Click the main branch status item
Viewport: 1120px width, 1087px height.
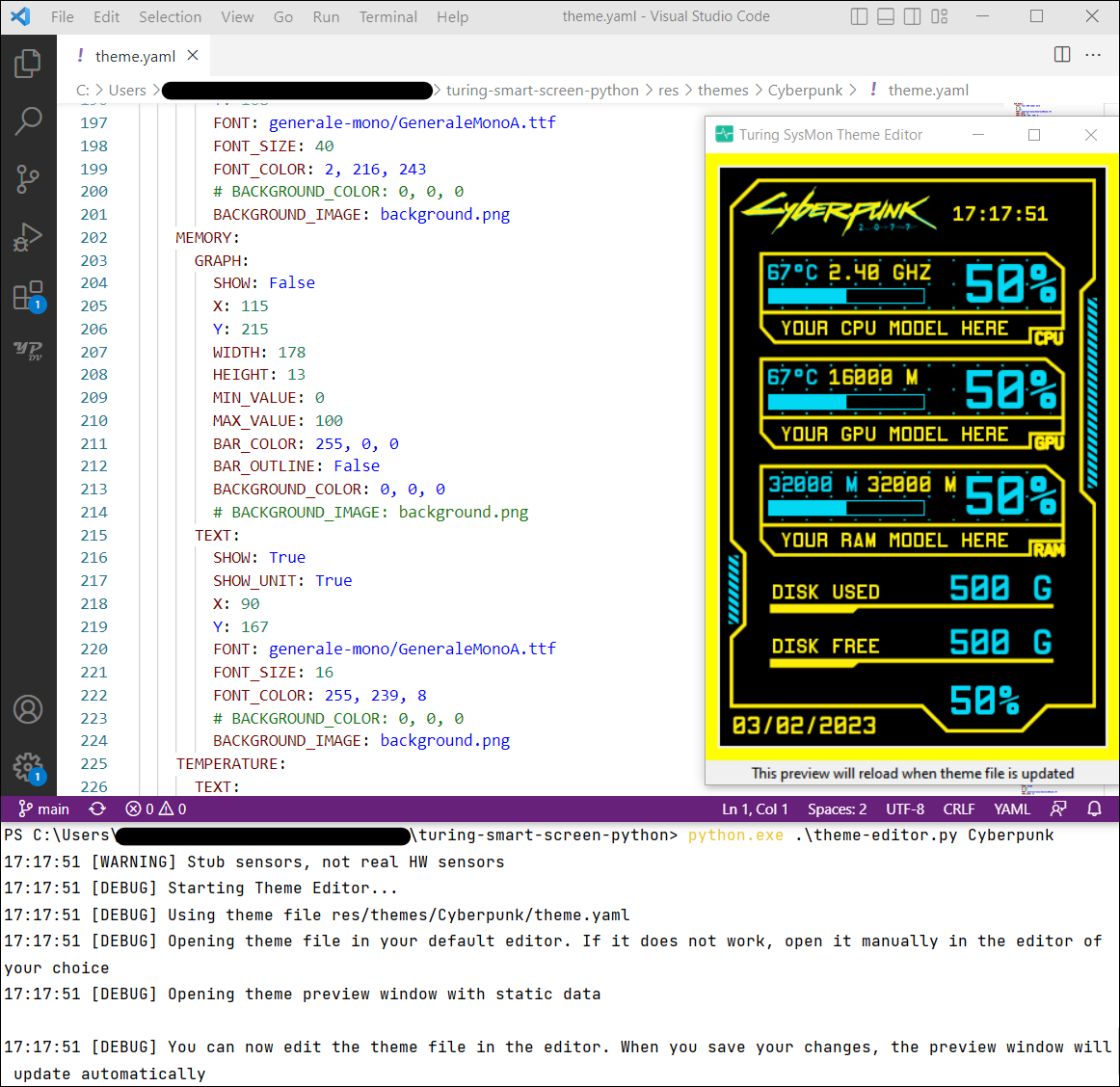click(44, 809)
